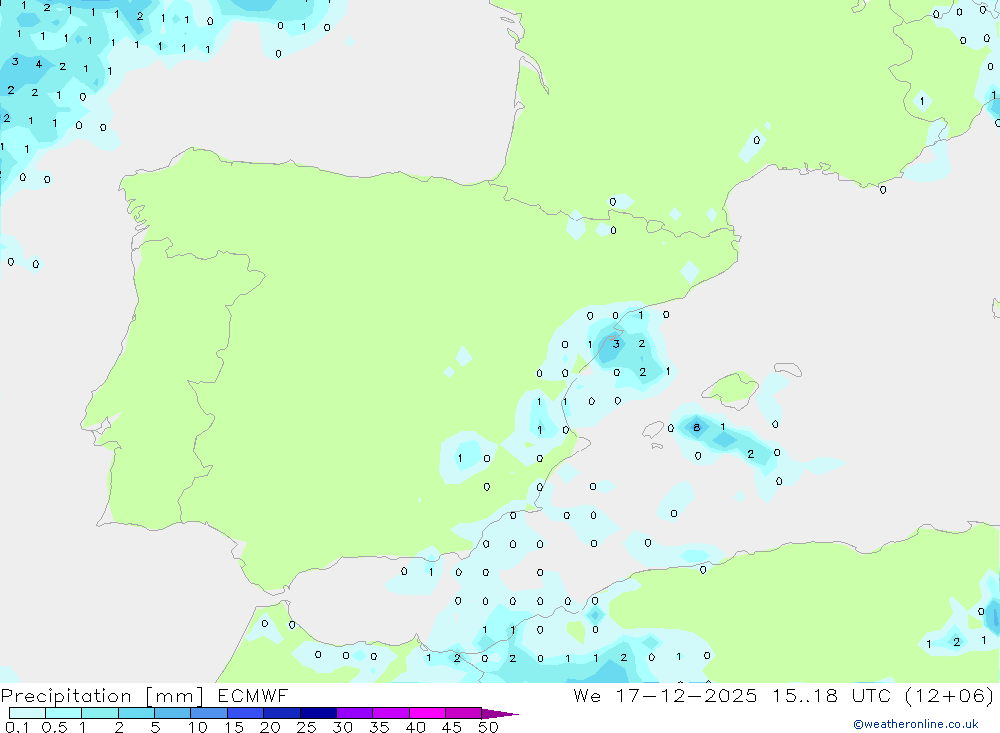The height and width of the screenshot is (733, 1000).
Task: Click the legend scale label 5
Action: [155, 727]
